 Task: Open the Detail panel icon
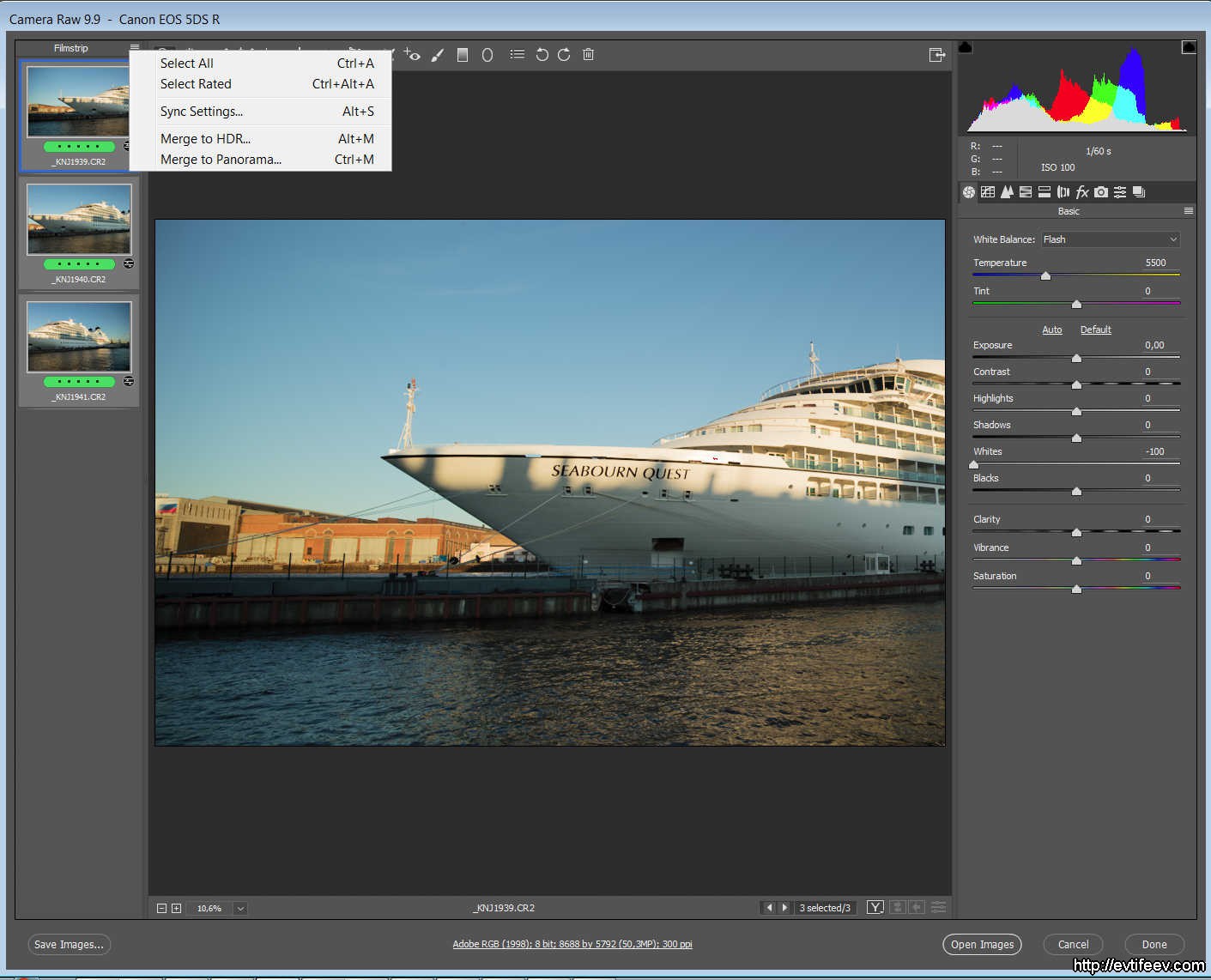point(1007,192)
